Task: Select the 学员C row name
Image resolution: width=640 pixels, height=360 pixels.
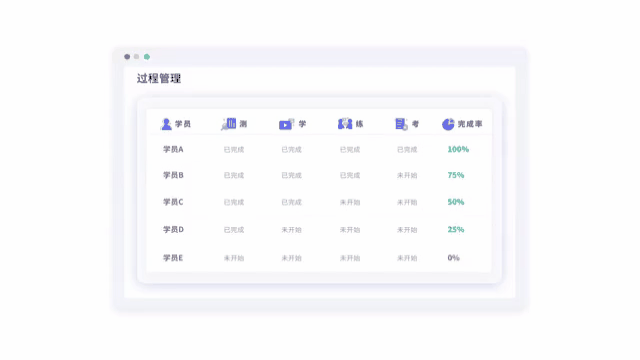Action: tap(173, 202)
